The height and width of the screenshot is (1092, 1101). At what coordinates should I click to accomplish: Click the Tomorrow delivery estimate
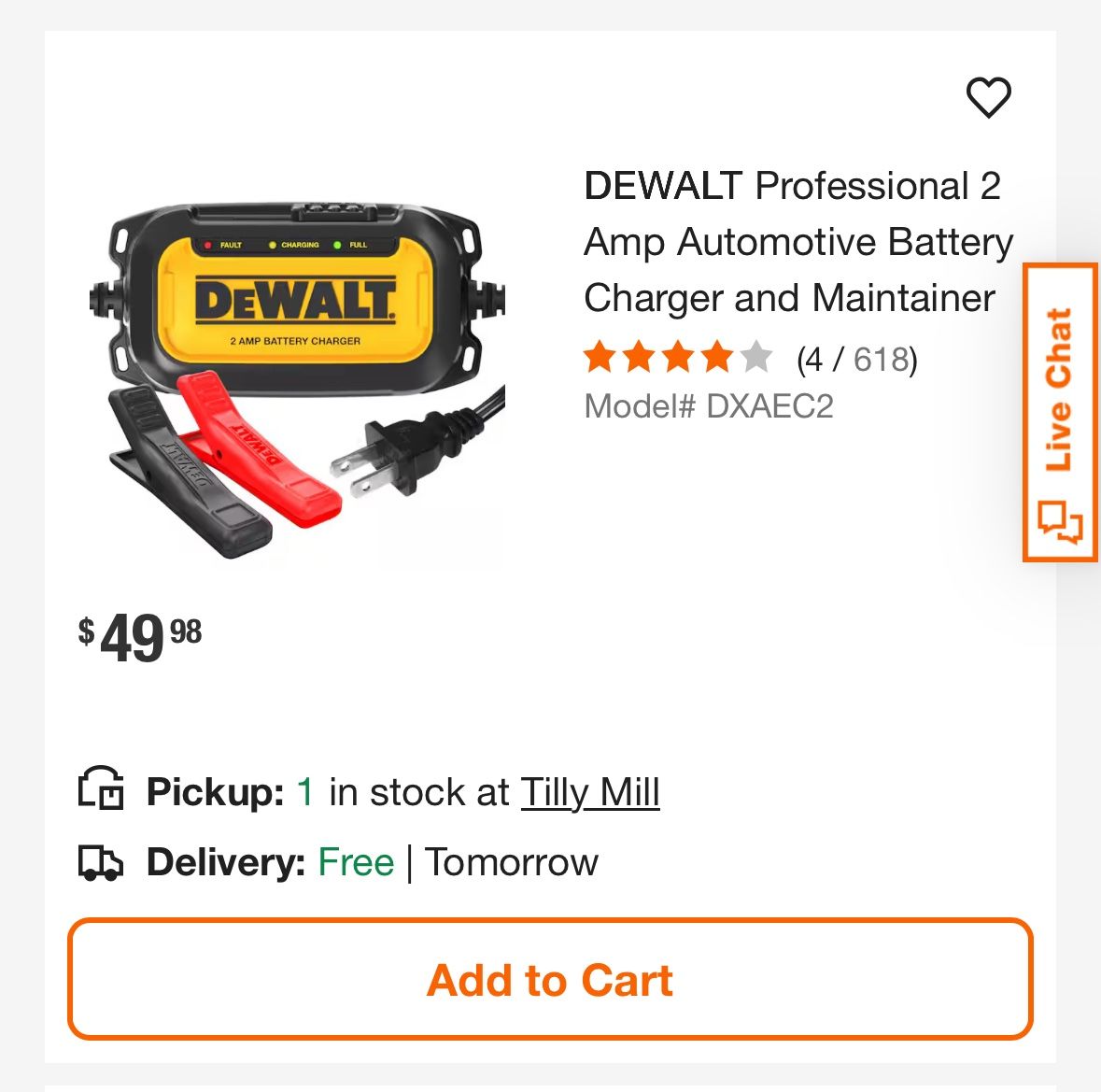pos(511,861)
